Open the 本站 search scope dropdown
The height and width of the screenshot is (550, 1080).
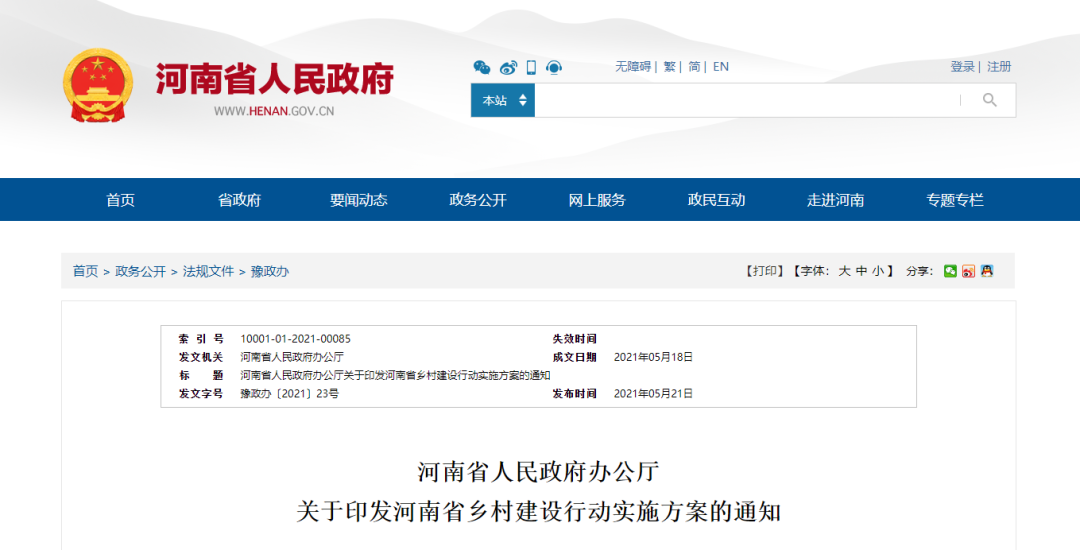503,101
